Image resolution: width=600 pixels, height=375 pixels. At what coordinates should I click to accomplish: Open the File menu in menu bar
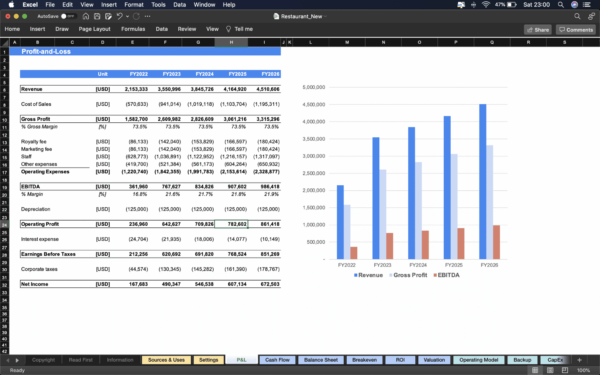coord(50,5)
